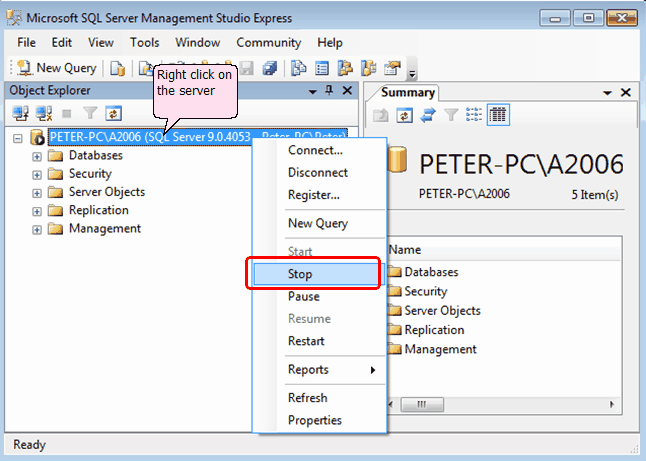646x461 pixels.
Task: Click Restart in the context menu
Action: [x=319, y=341]
